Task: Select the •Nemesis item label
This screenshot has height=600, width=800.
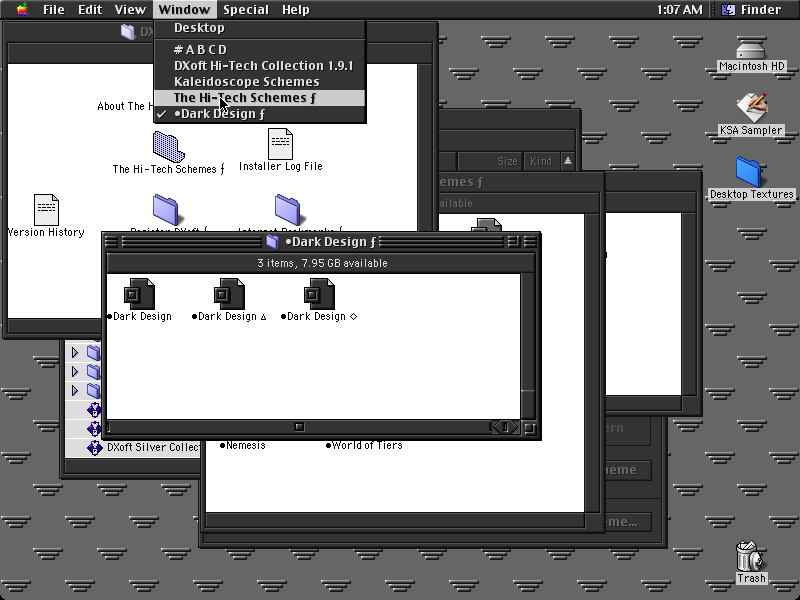Action: pos(242,445)
